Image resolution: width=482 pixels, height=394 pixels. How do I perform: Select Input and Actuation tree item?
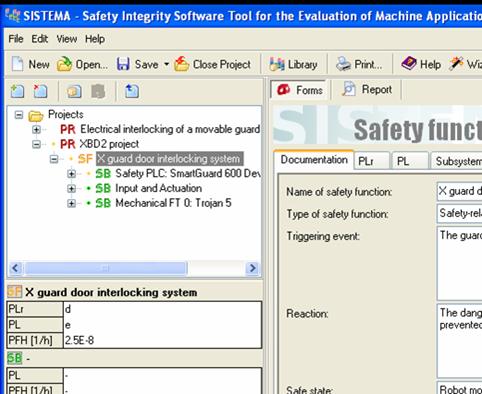[x=158, y=188]
